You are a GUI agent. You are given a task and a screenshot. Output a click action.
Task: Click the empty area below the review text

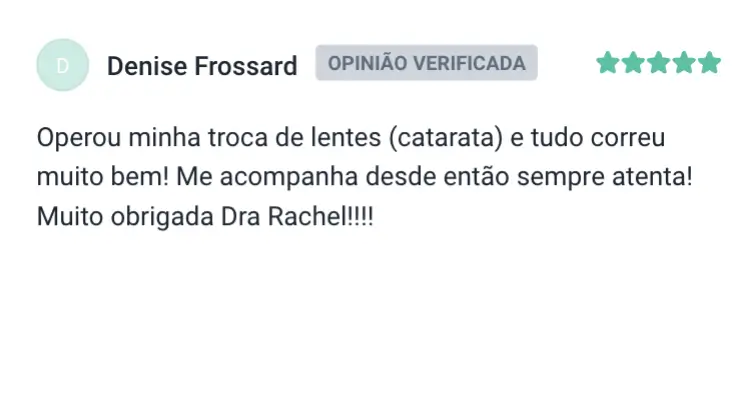tap(378, 310)
